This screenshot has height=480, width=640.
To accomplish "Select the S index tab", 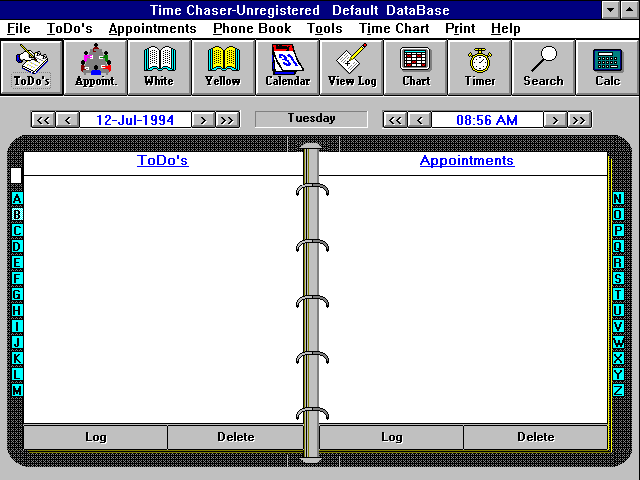I will coord(618,278).
